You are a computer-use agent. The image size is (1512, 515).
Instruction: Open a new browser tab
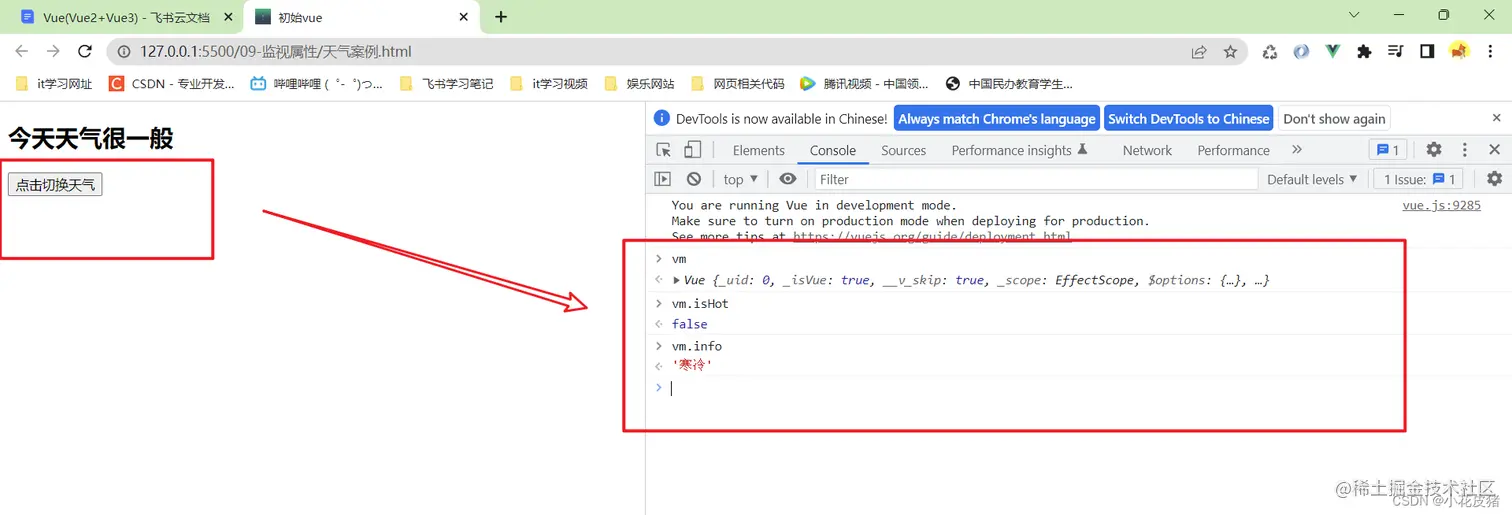pyautogui.click(x=501, y=17)
